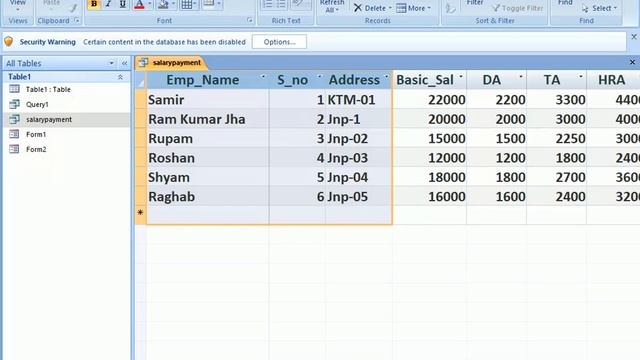Screen dimensions: 640x360
Task: Open the Select dropdown in Find group
Action: point(599,8)
